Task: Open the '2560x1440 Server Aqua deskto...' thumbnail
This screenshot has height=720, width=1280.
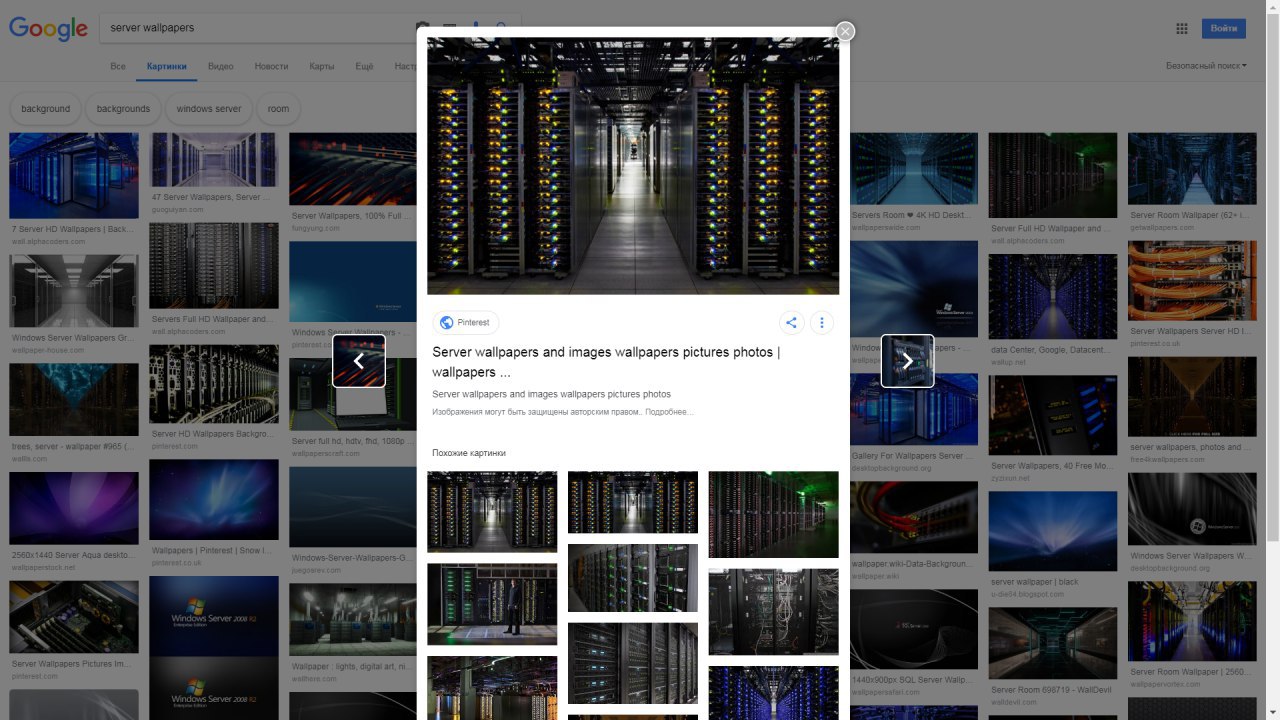Action: (74, 508)
